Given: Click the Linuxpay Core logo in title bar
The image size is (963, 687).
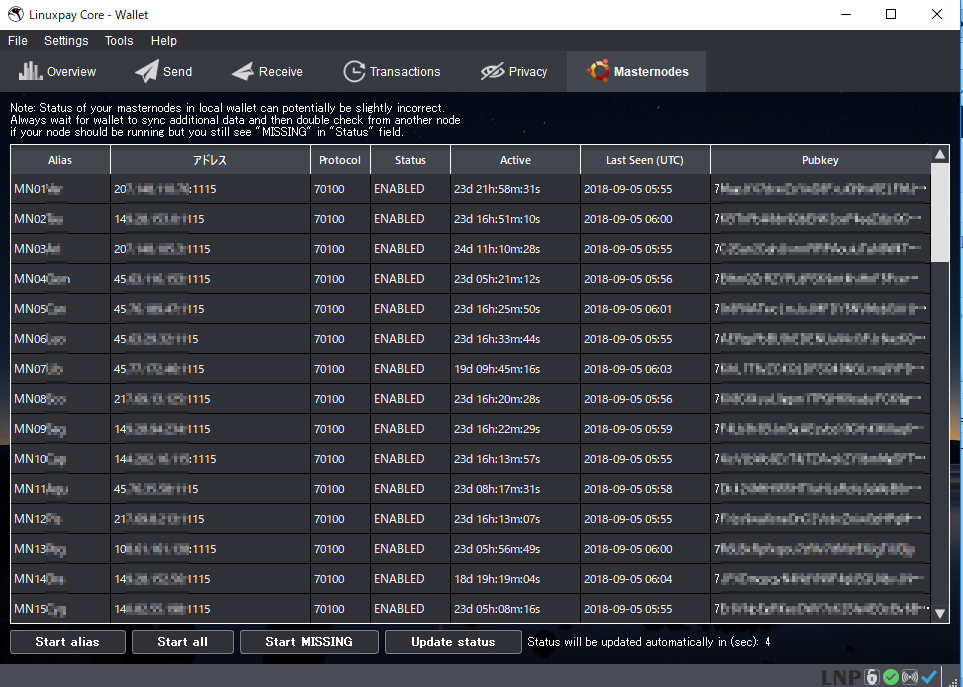Looking at the screenshot, I should 15,14.
